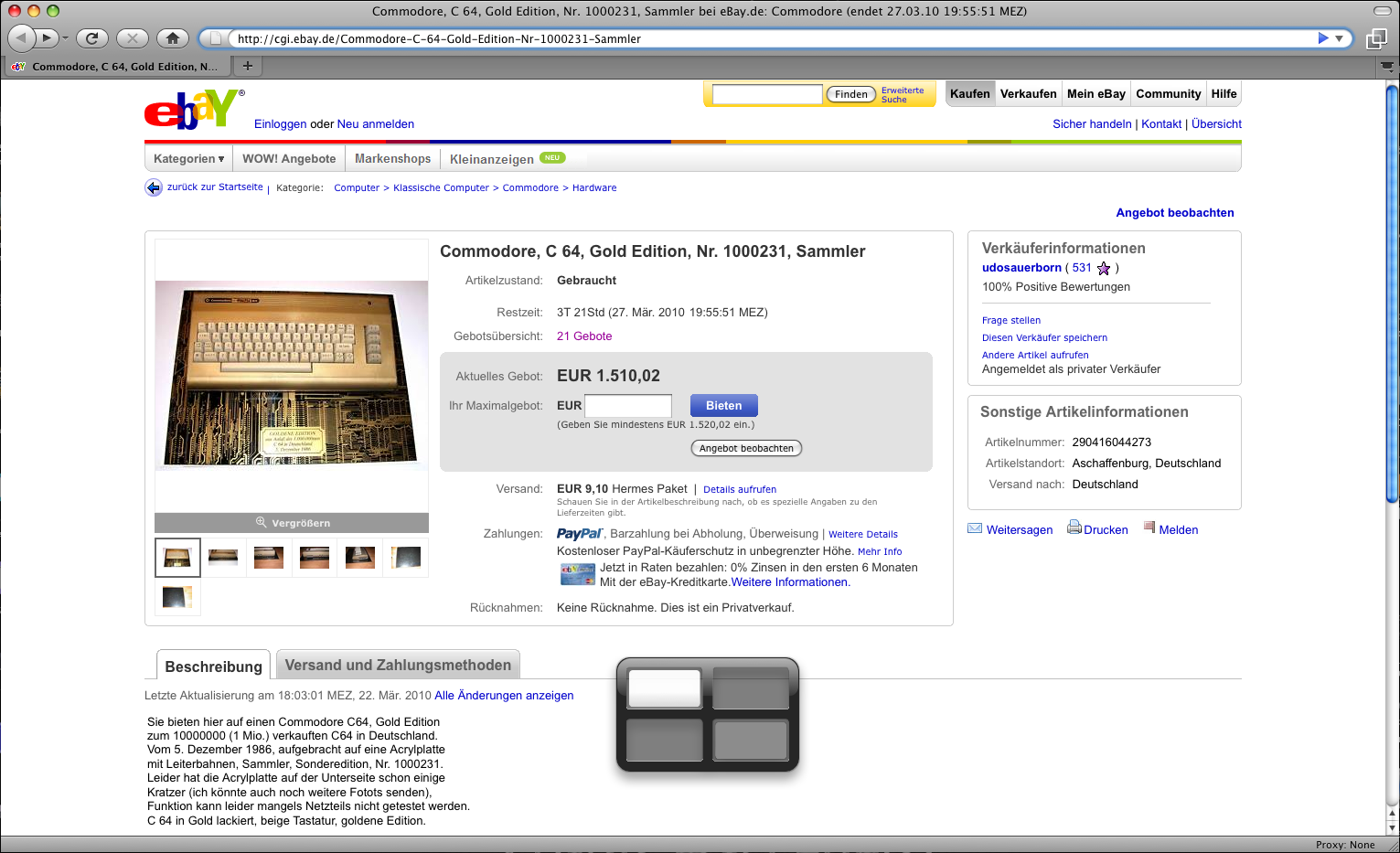Open a new tab with the plus icon

247,66
